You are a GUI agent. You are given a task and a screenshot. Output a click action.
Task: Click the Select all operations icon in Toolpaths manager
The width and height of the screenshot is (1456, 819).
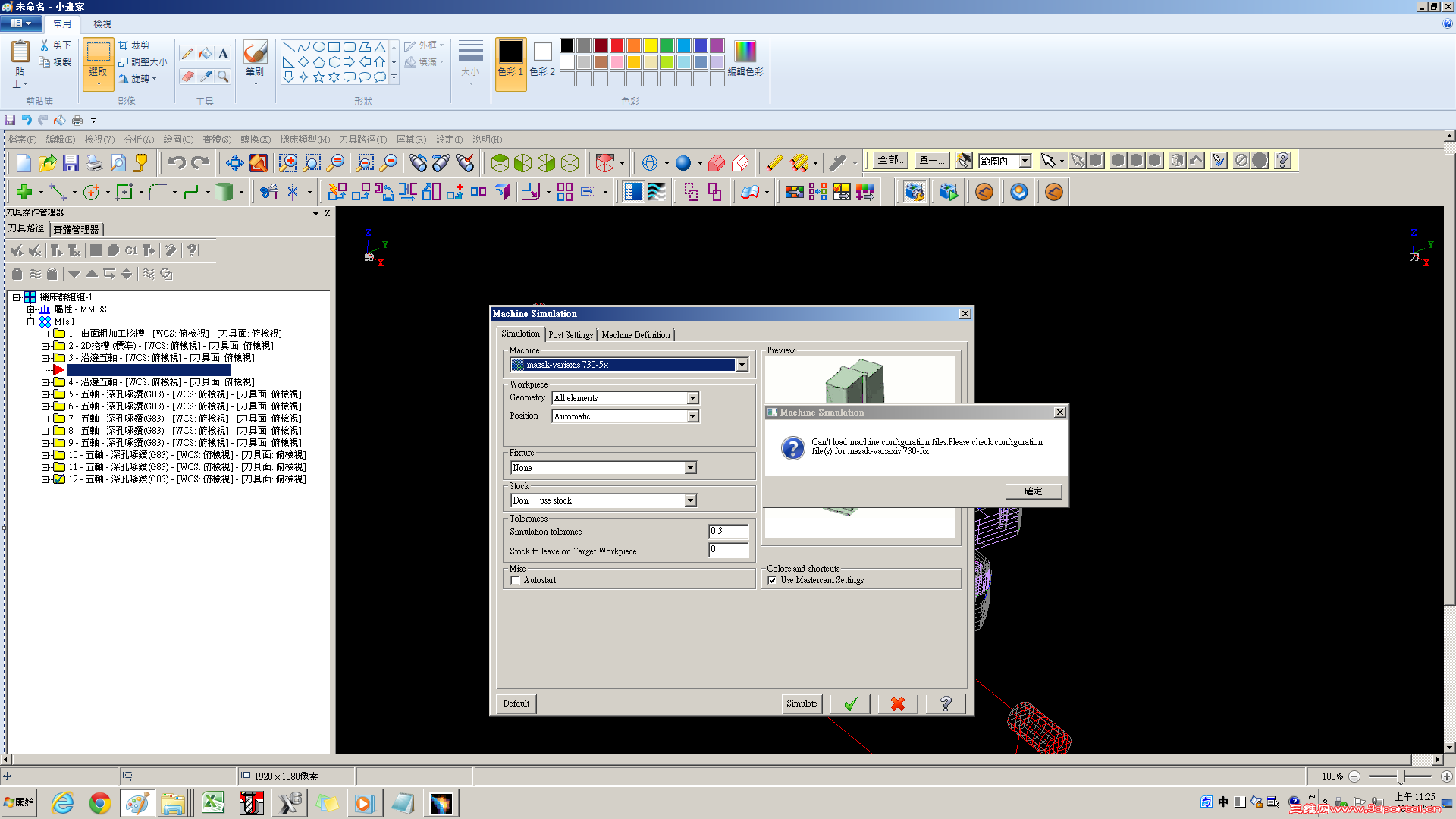coord(17,250)
